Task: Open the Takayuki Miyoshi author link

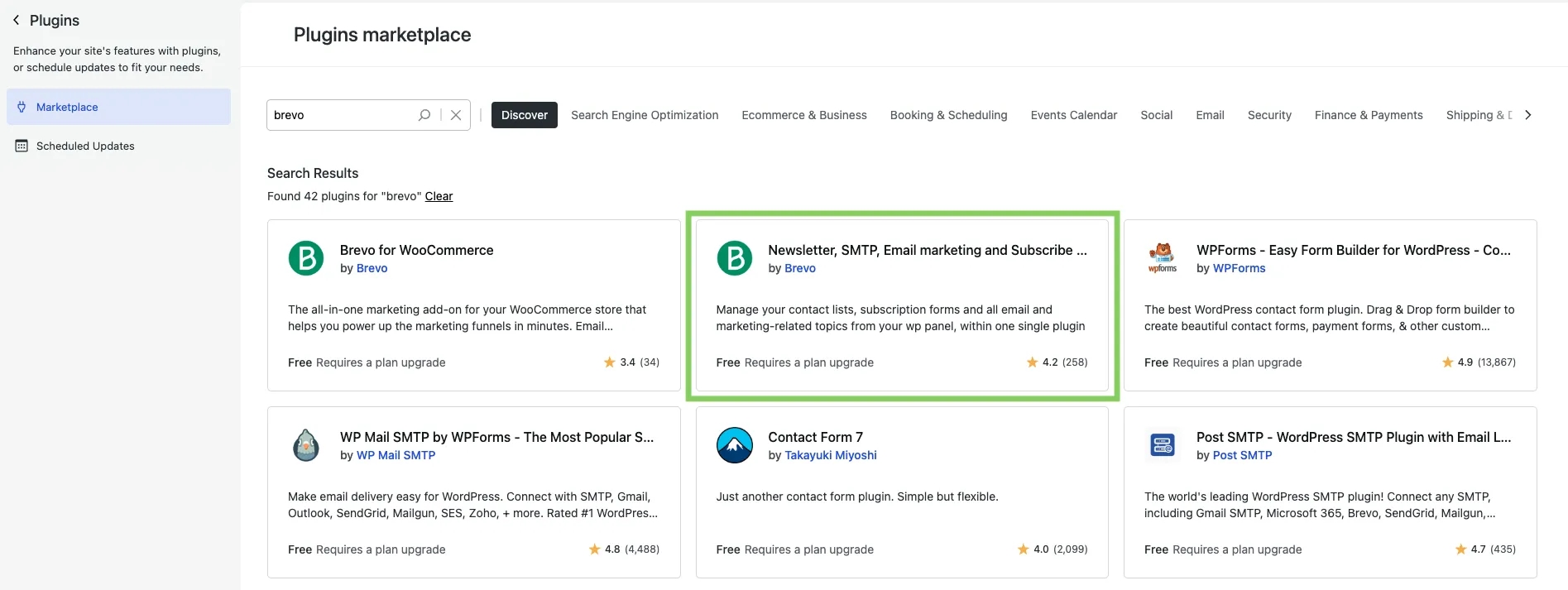Action: click(831, 455)
